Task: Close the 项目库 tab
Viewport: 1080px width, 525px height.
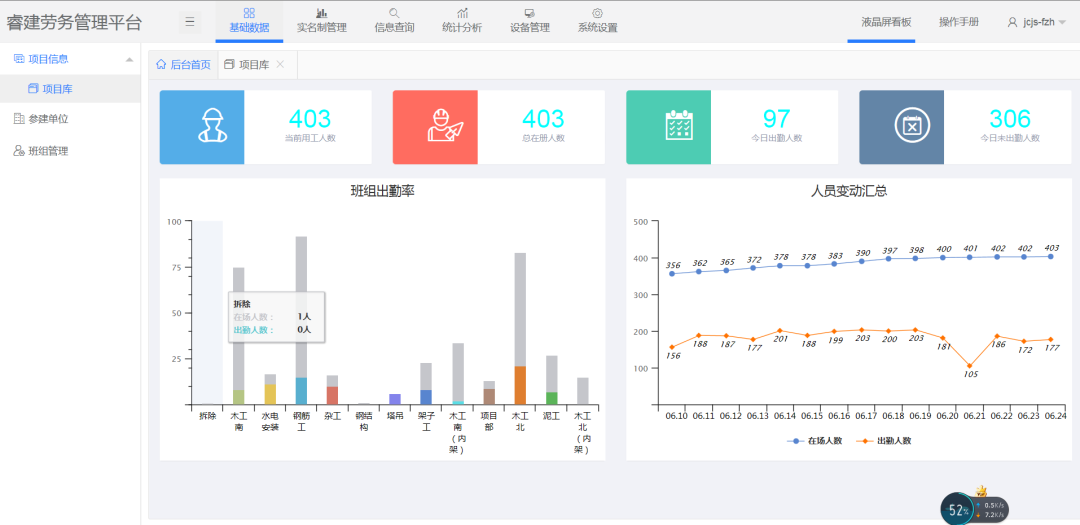Action: point(280,65)
